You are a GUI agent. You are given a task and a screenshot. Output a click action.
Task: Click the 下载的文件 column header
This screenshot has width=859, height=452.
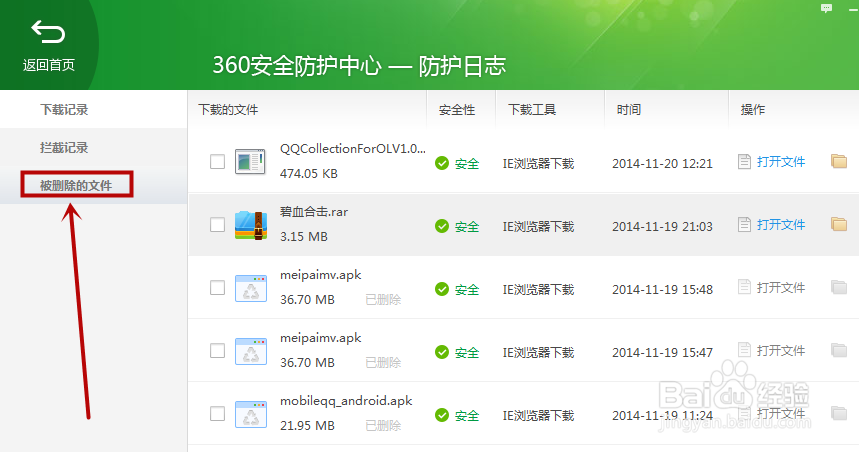tap(228, 110)
